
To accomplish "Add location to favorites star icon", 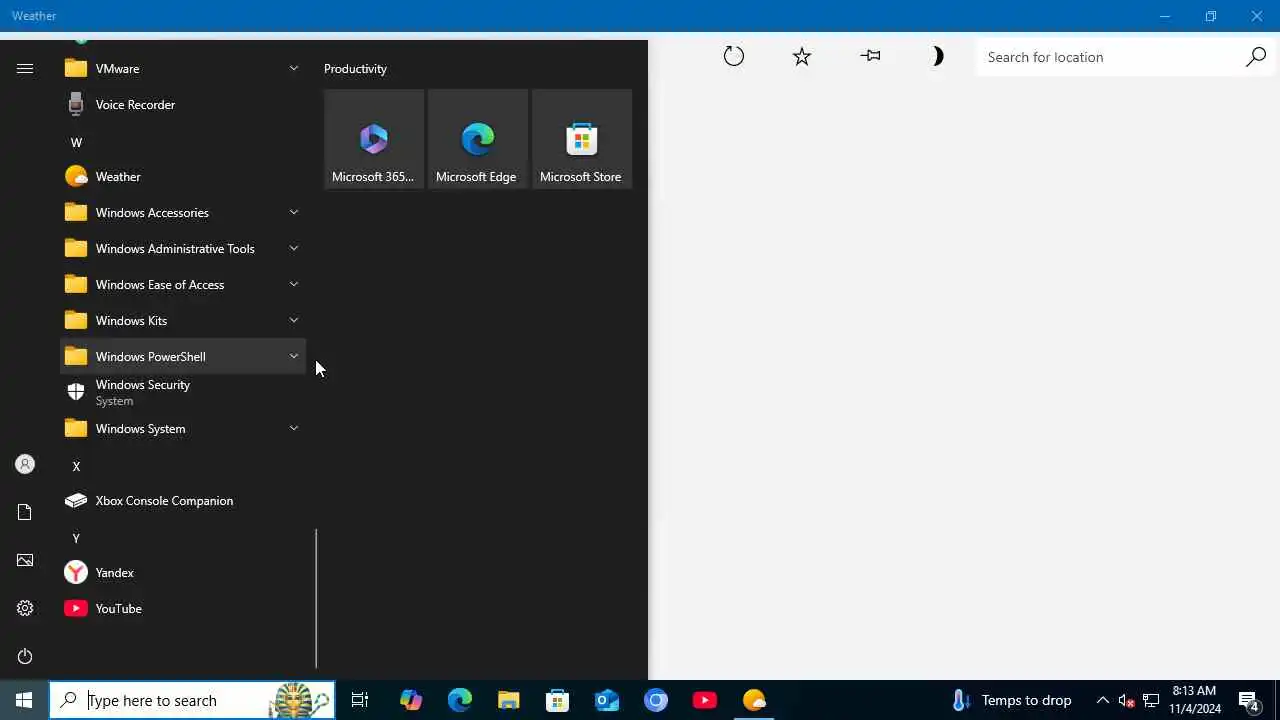I will coord(802,57).
